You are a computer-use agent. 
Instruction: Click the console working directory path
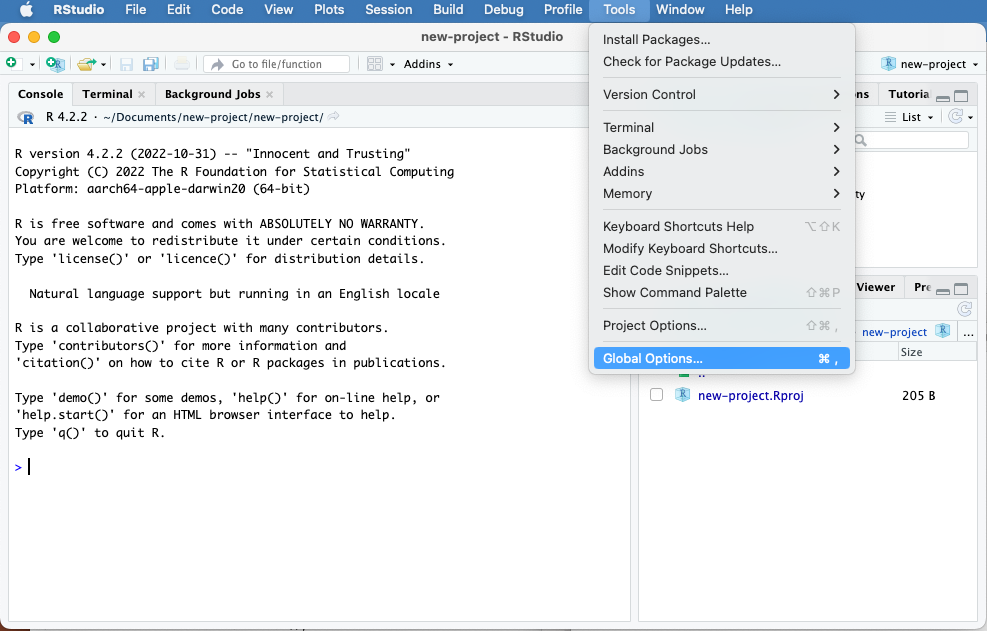coord(213,117)
